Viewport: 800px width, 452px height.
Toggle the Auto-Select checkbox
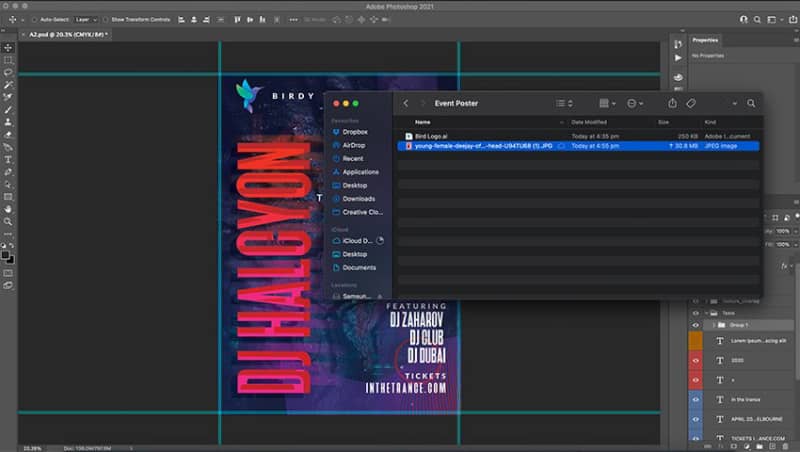34,20
